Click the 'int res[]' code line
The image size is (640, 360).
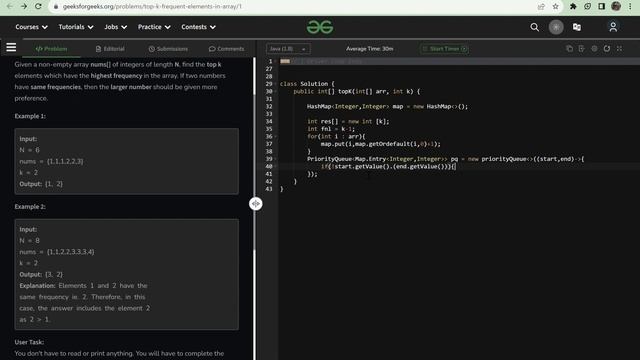[348, 121]
